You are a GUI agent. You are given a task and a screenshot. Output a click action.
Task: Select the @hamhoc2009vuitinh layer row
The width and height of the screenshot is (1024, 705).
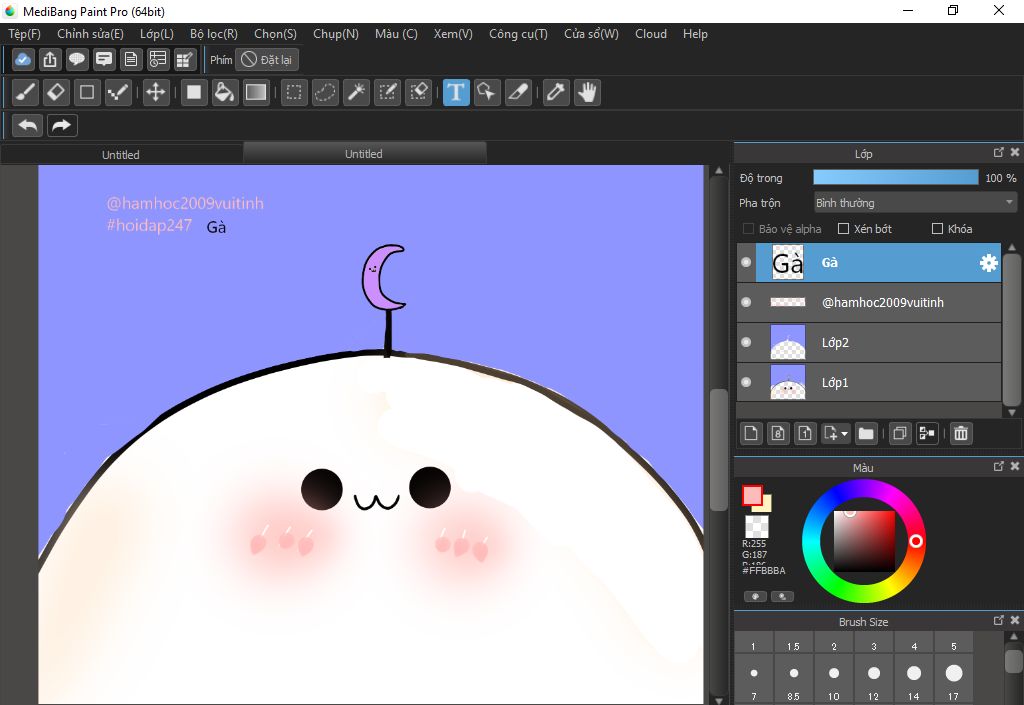pos(869,302)
